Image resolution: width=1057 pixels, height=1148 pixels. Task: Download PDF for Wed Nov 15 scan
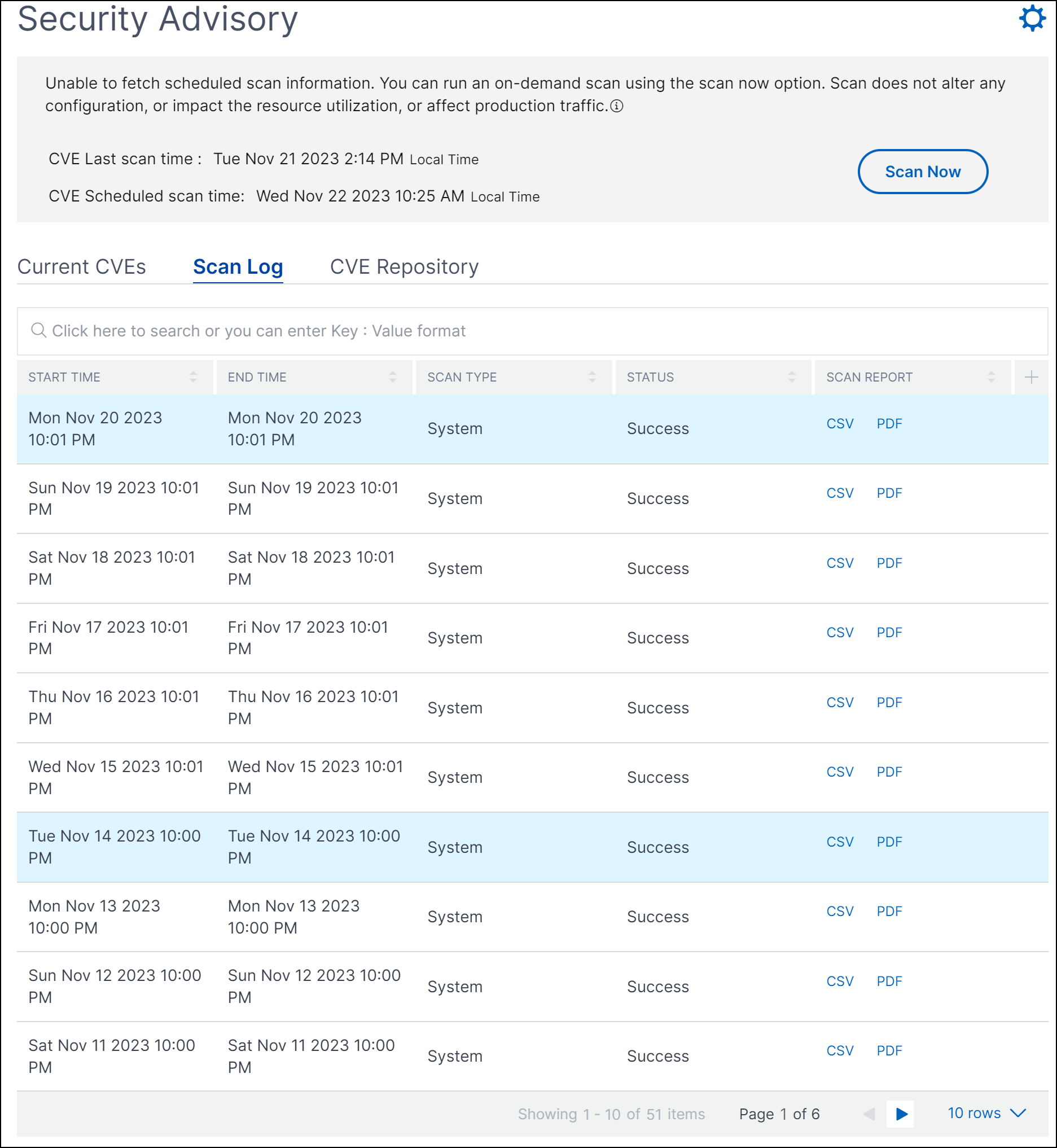889,772
